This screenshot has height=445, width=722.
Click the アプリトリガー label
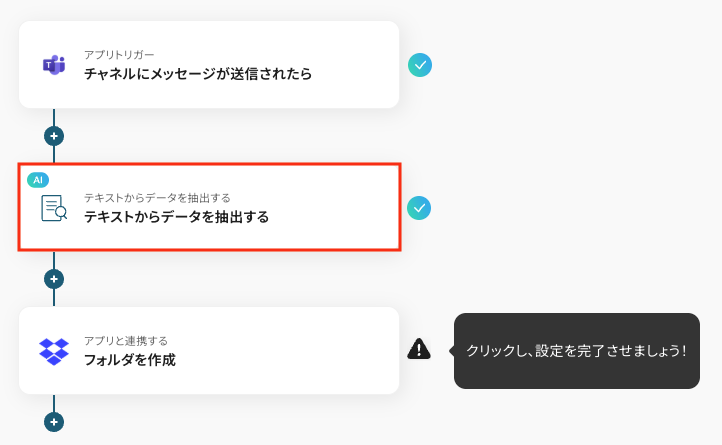[119, 55]
